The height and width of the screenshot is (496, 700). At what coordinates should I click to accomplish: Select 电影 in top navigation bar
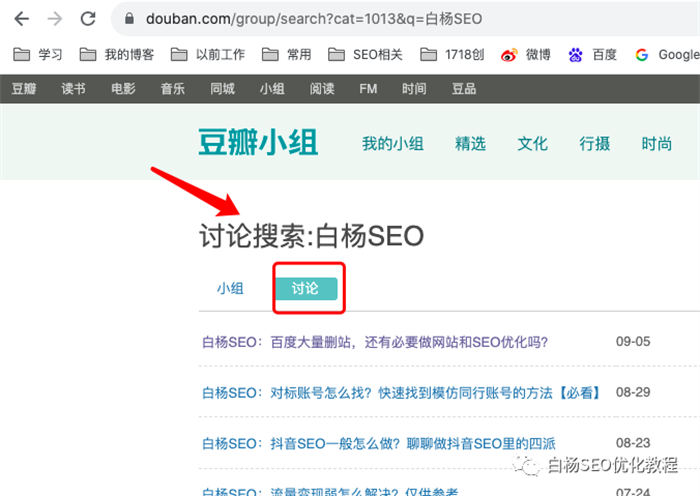(x=123, y=89)
